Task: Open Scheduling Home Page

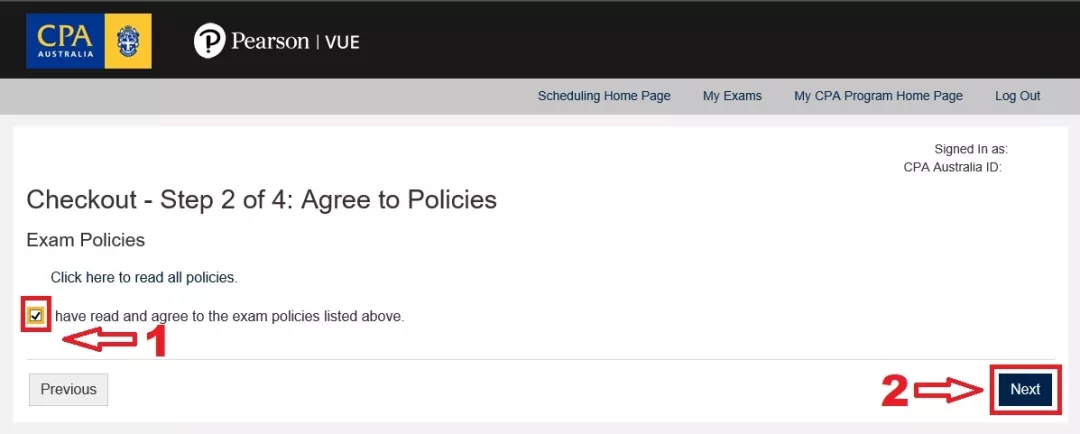Action: pos(604,96)
